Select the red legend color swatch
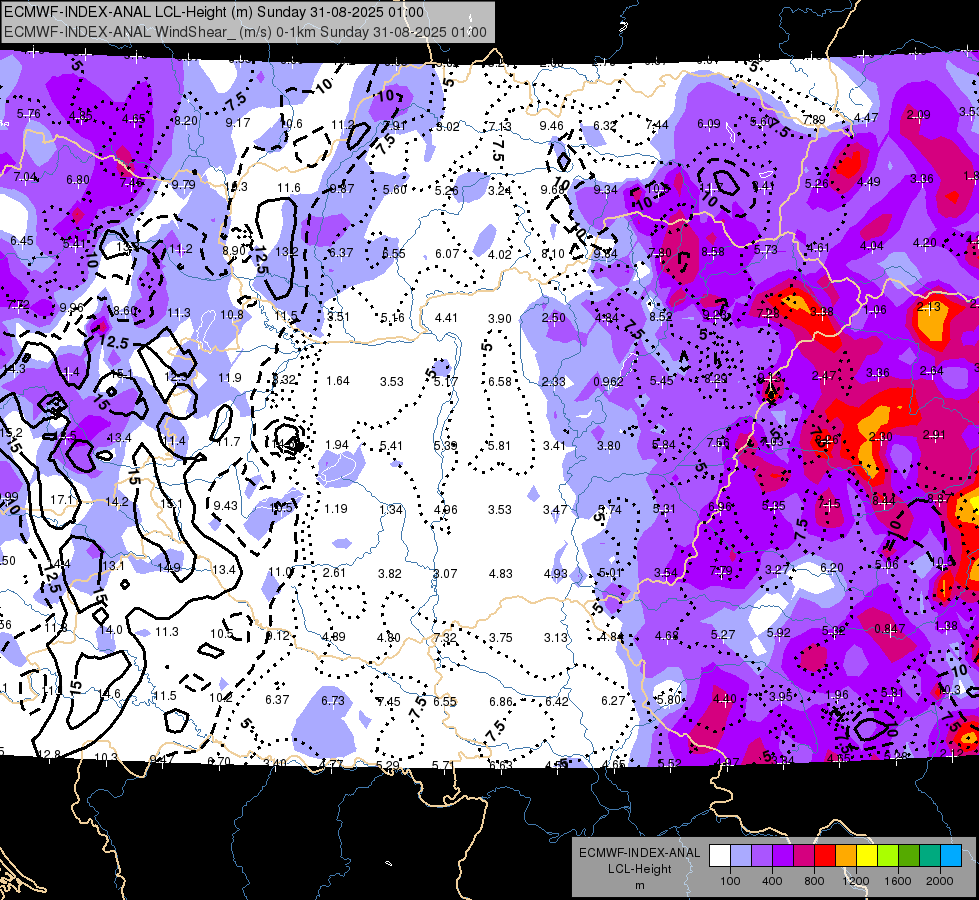979x900 pixels. tap(825, 856)
